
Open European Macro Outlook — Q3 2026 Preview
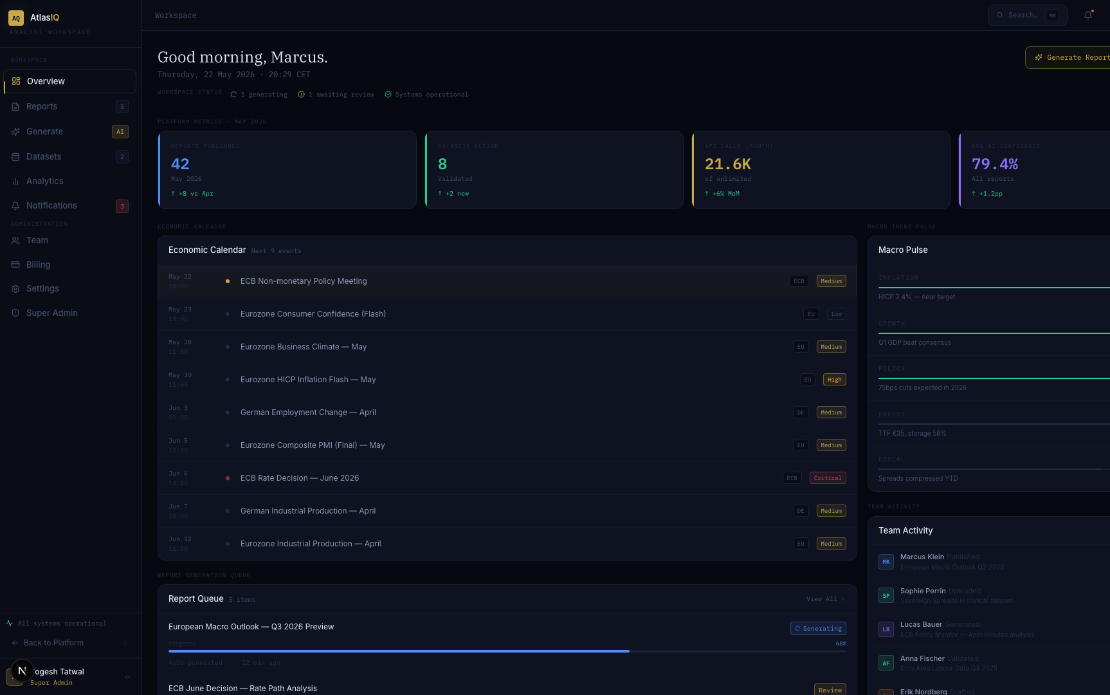[251, 627]
